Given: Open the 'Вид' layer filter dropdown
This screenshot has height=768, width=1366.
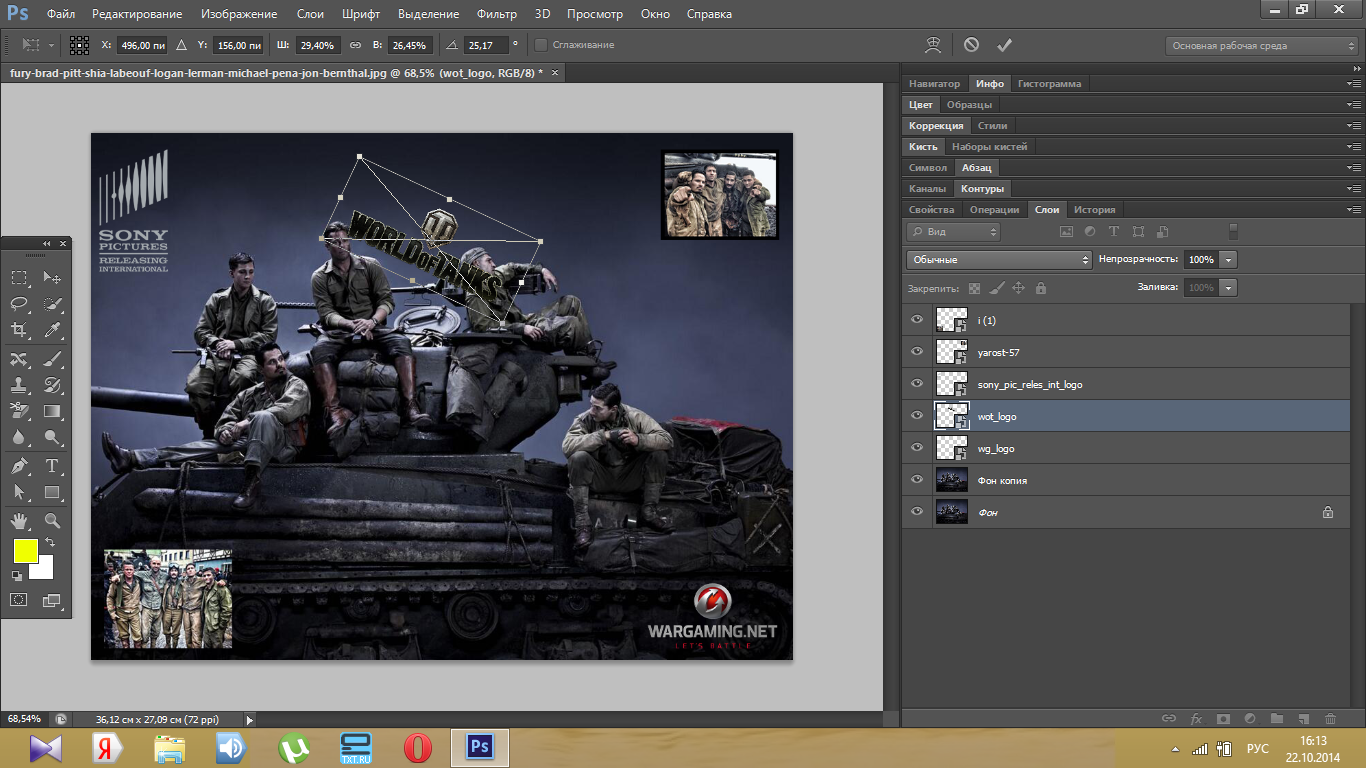Looking at the screenshot, I should [953, 231].
